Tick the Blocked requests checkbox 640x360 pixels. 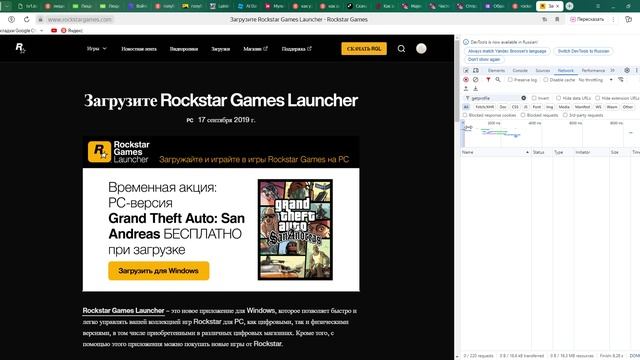pyautogui.click(x=523, y=115)
